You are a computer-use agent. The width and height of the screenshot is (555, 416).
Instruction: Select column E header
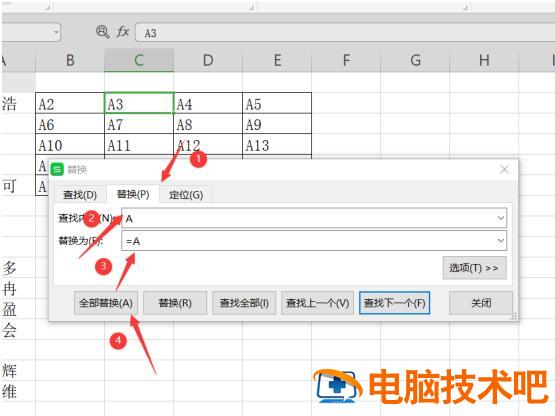(x=277, y=60)
